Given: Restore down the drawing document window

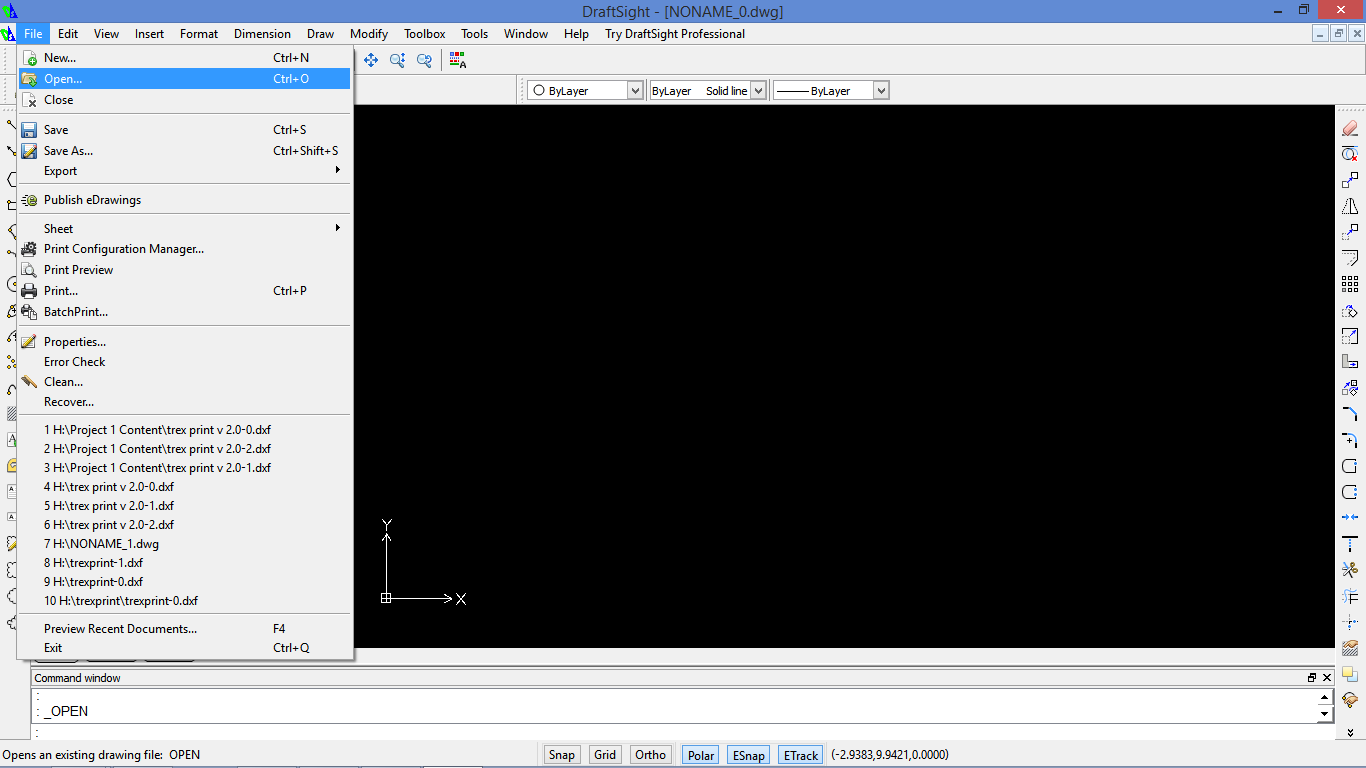Looking at the screenshot, I should [x=1338, y=34].
